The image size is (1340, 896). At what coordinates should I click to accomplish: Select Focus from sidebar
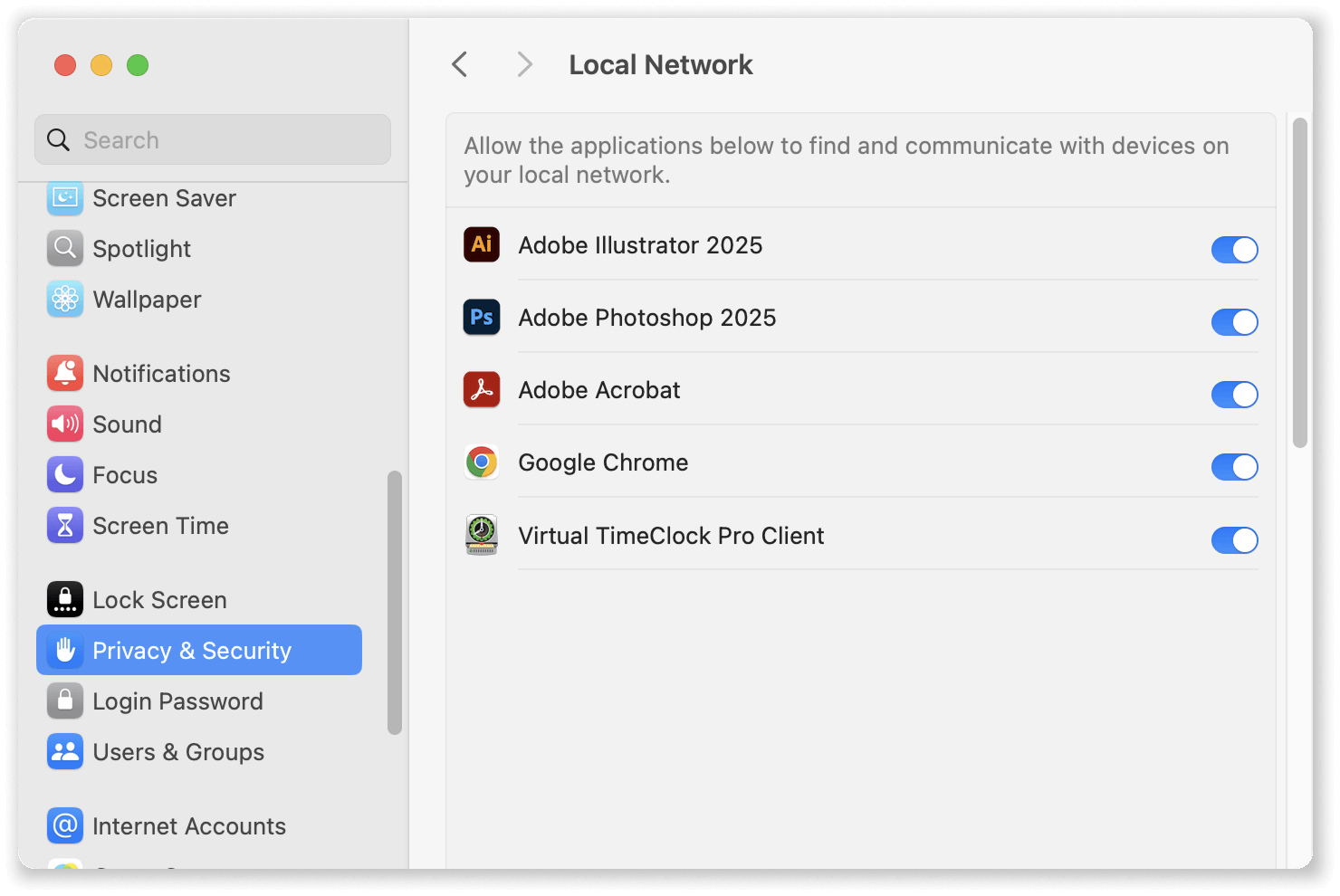[125, 474]
